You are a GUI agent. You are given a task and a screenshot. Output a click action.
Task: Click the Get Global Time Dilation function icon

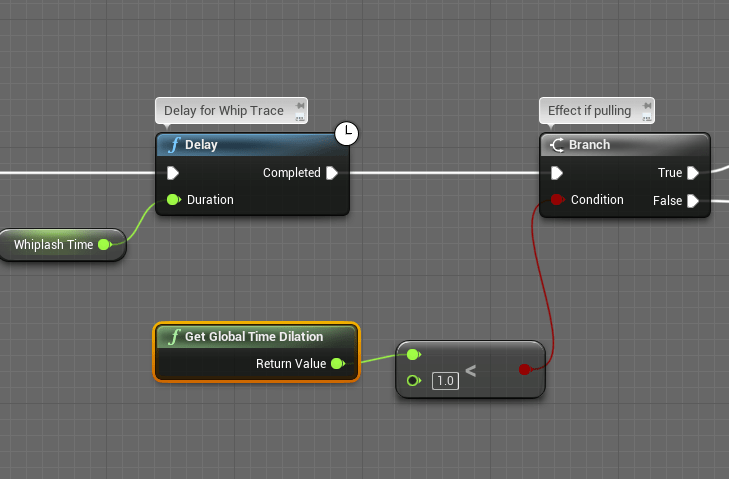pos(174,336)
